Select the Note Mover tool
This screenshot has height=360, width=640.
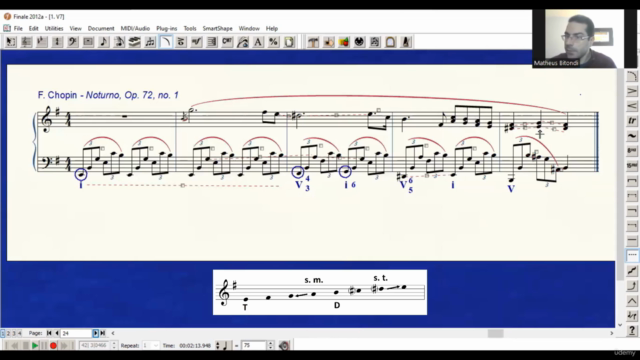click(329, 42)
